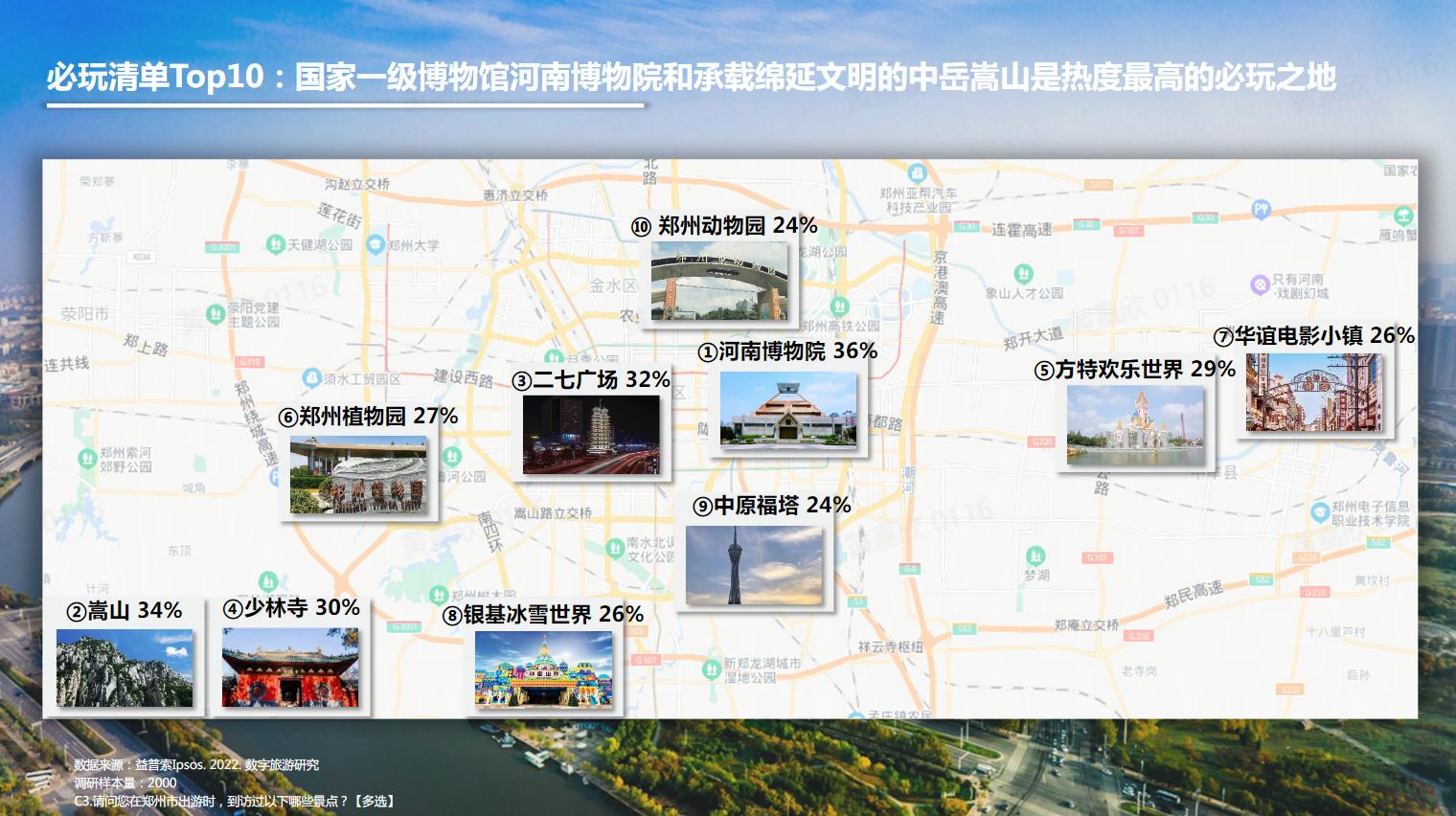Click the 嵩山 mountain thumbnail

(x=125, y=669)
